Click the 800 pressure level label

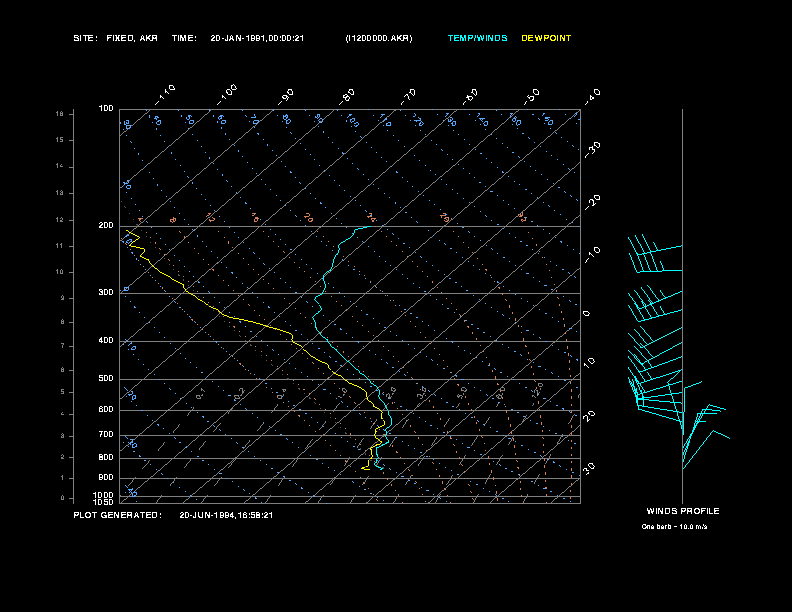pyautogui.click(x=106, y=457)
